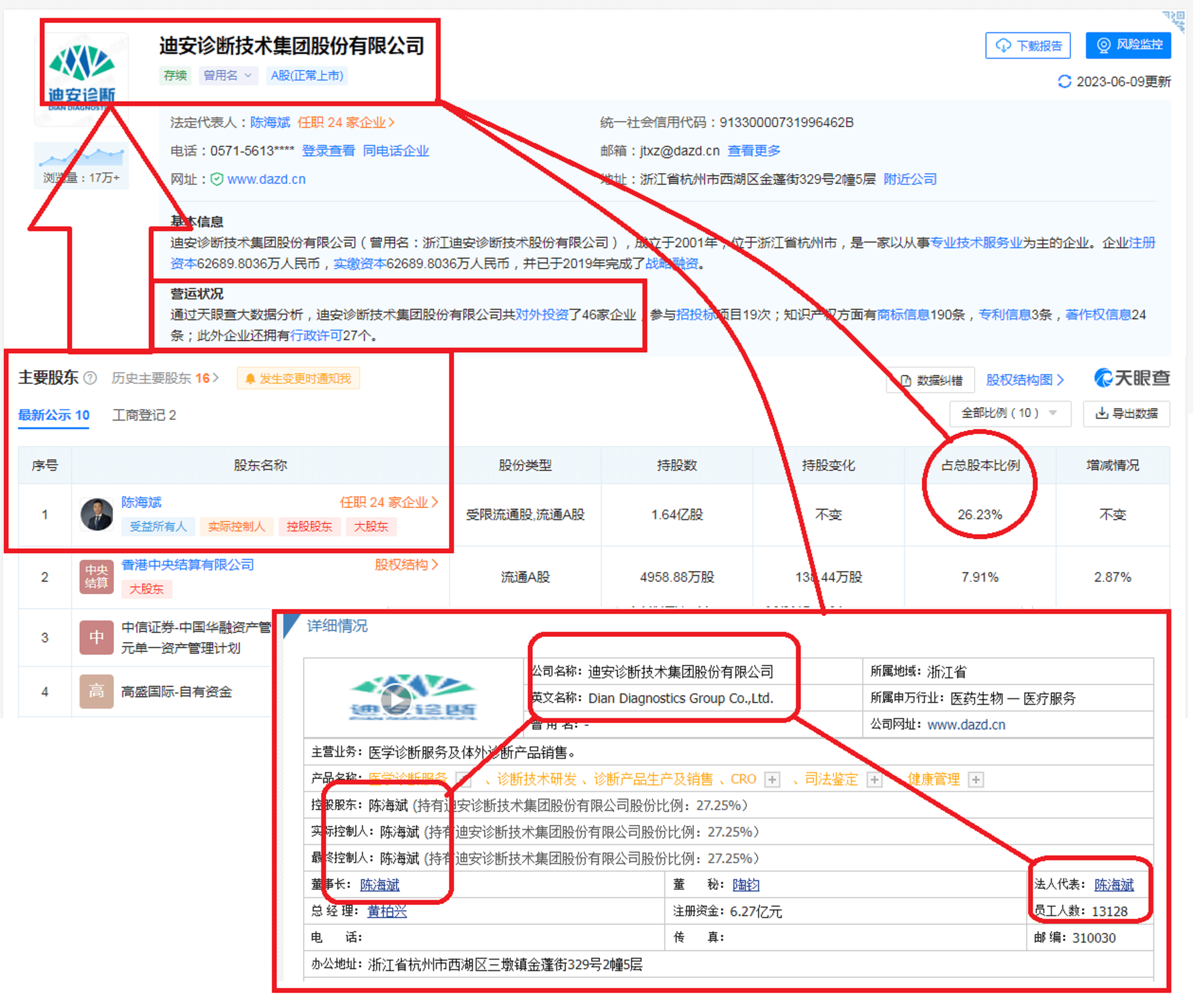This screenshot has height=1008, width=1194.
Task: Open 附近公司 nearby companies link
Action: click(910, 180)
